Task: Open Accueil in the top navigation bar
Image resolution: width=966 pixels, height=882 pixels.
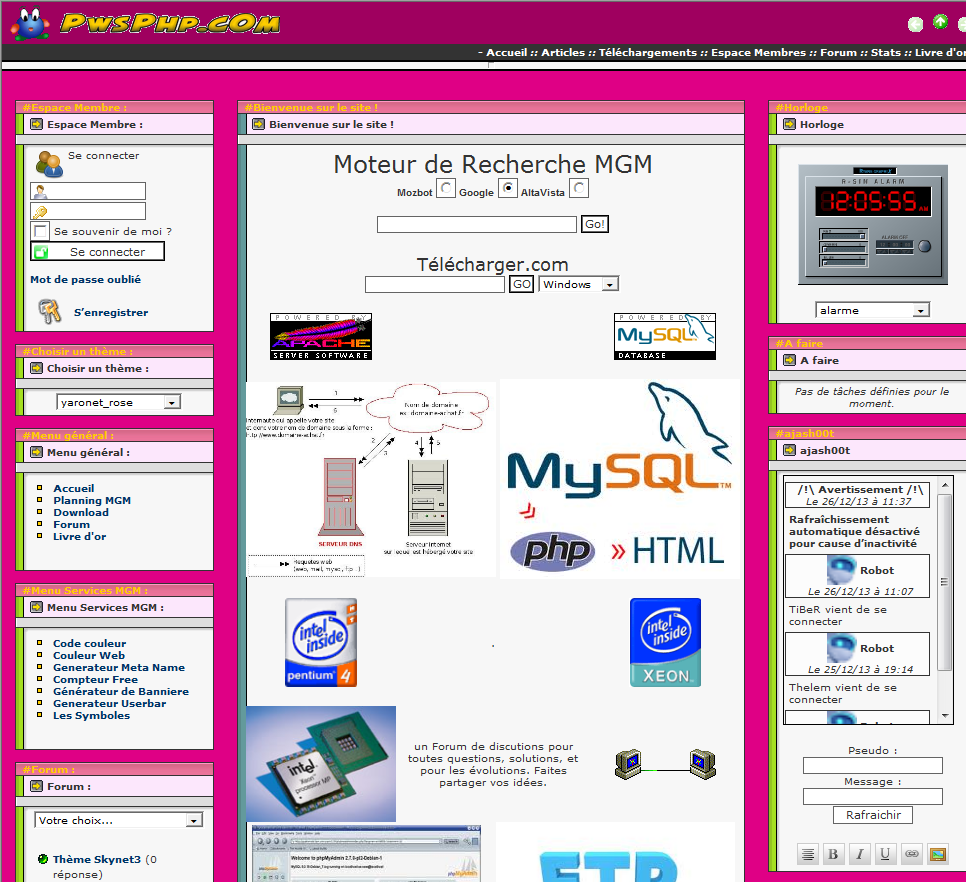Action: click(506, 52)
